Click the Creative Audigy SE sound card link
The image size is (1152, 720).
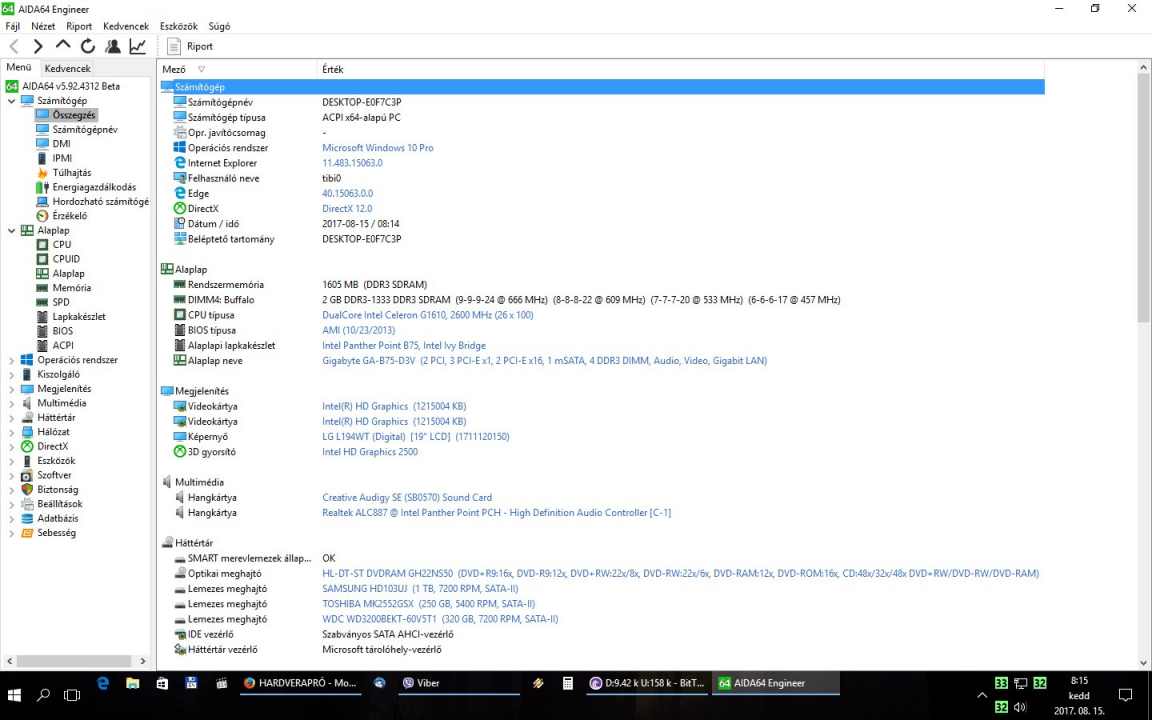click(407, 497)
